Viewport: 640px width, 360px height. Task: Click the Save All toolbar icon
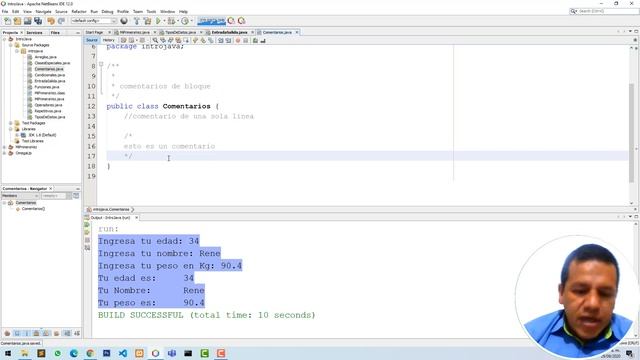tap(38, 21)
